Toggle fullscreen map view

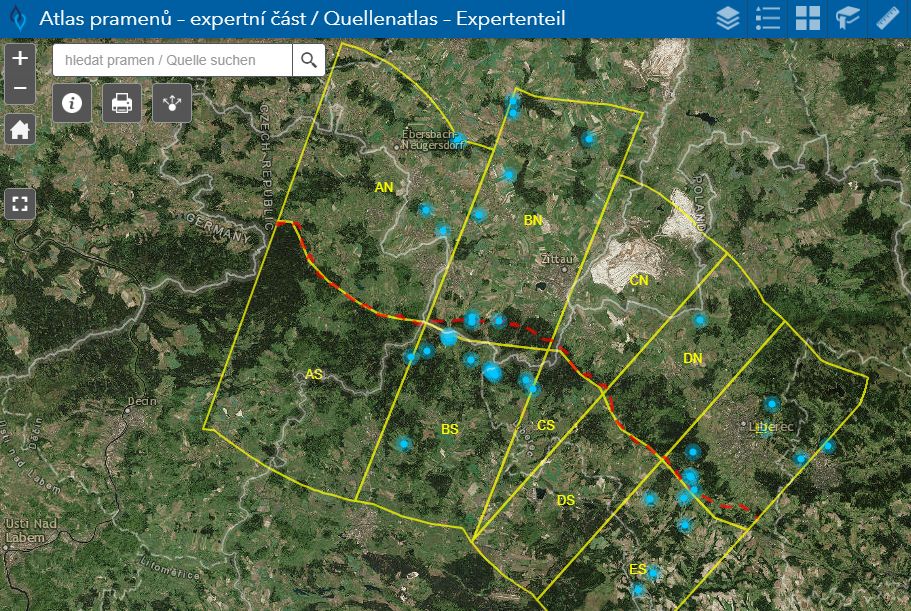coord(20,204)
